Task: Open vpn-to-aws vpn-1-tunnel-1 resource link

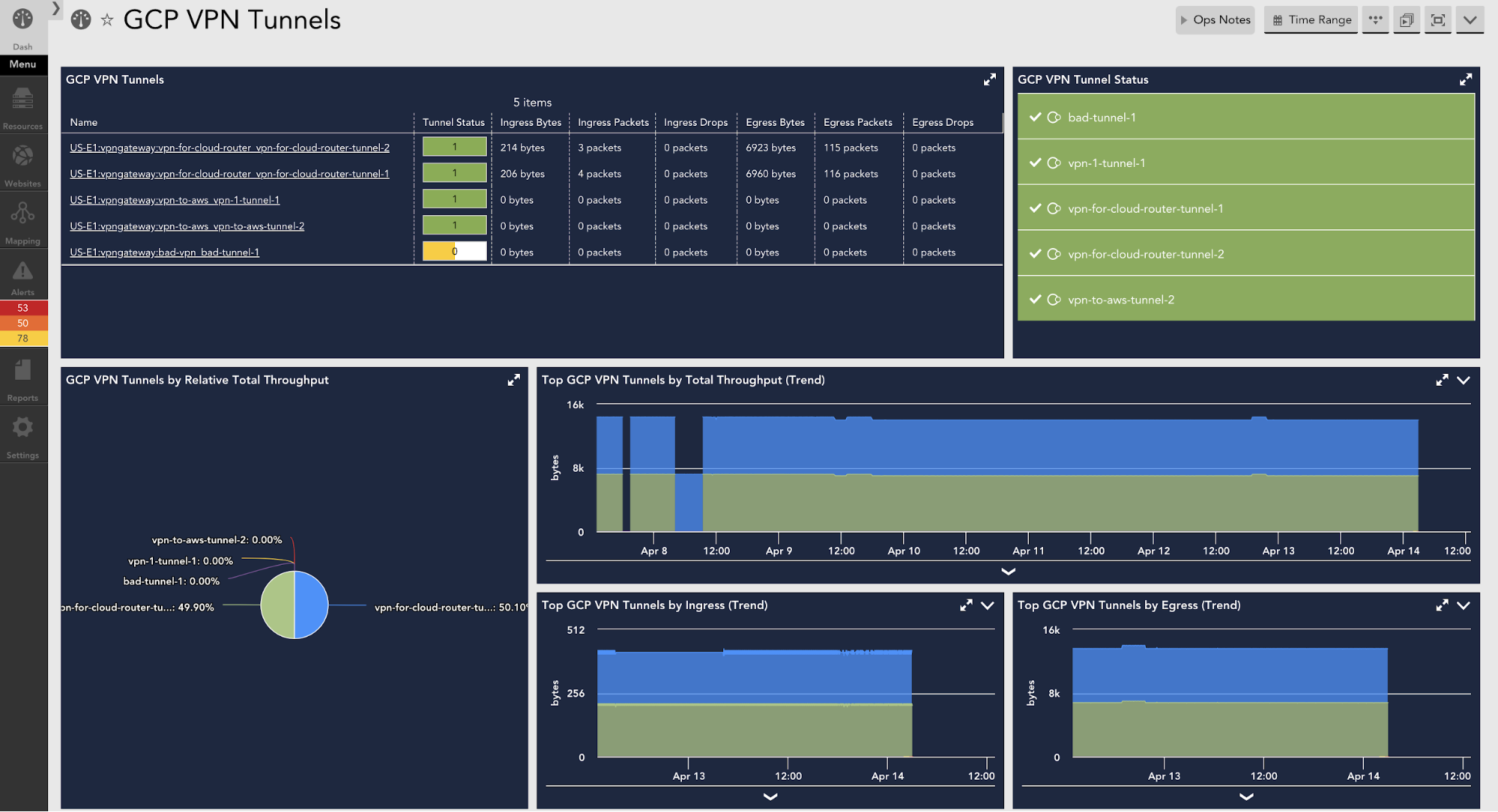Action: pyautogui.click(x=175, y=200)
